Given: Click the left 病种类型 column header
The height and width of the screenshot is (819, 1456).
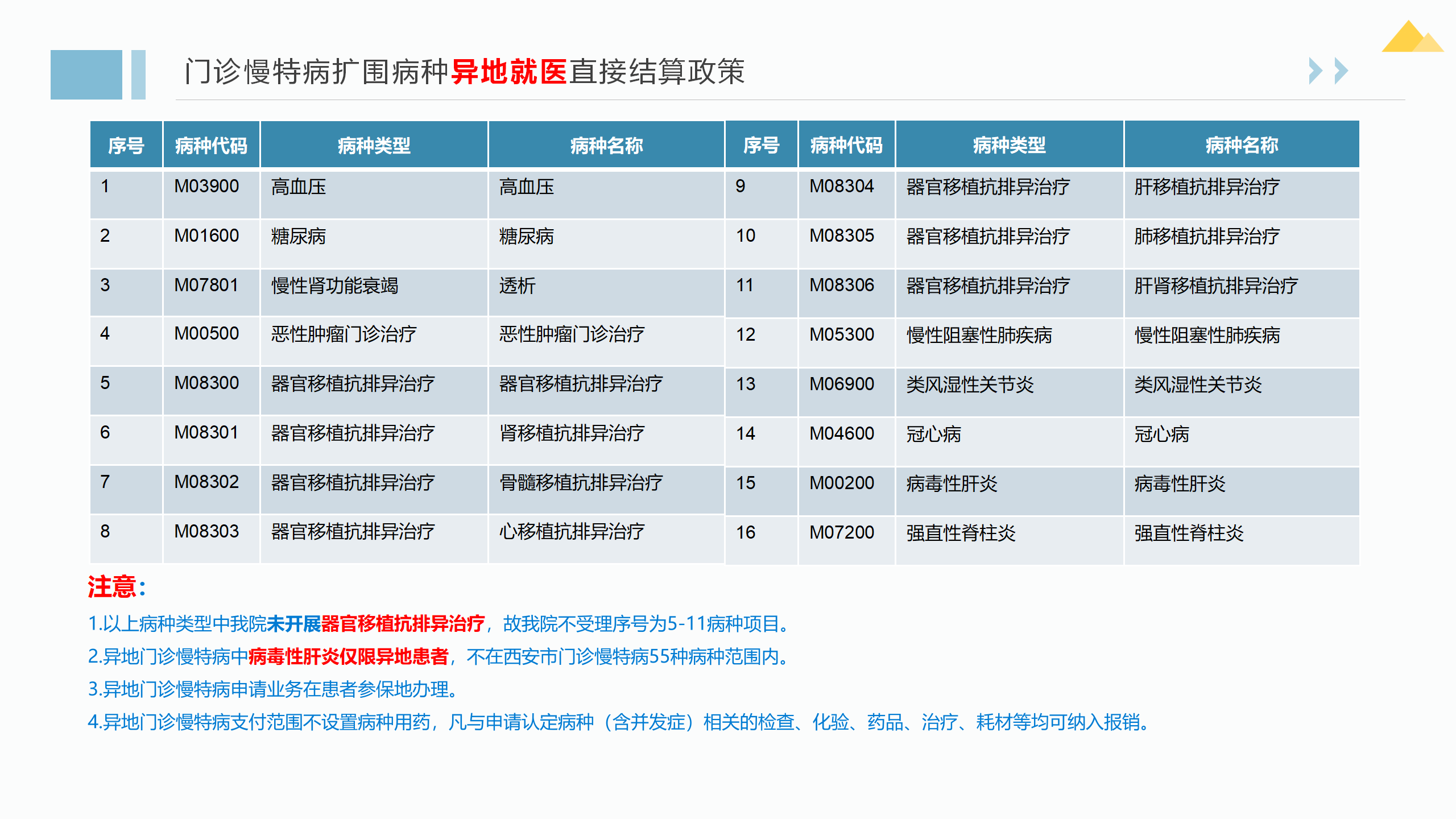Looking at the screenshot, I should point(374,146).
